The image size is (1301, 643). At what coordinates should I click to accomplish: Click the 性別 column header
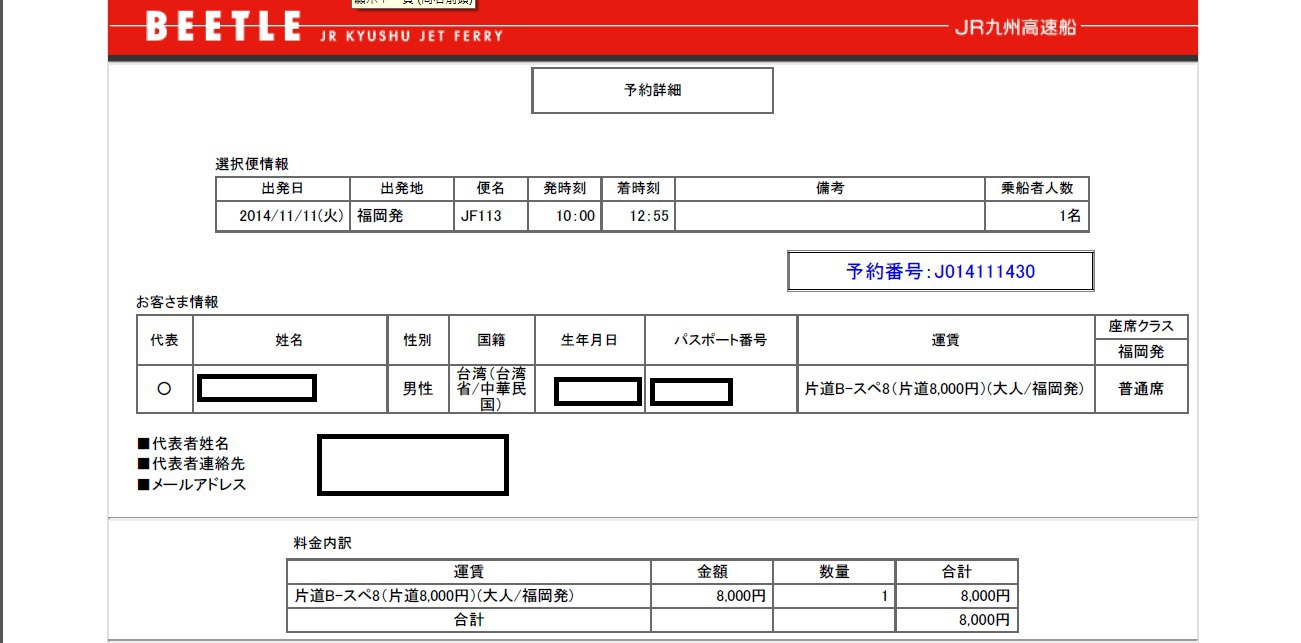tap(417, 340)
